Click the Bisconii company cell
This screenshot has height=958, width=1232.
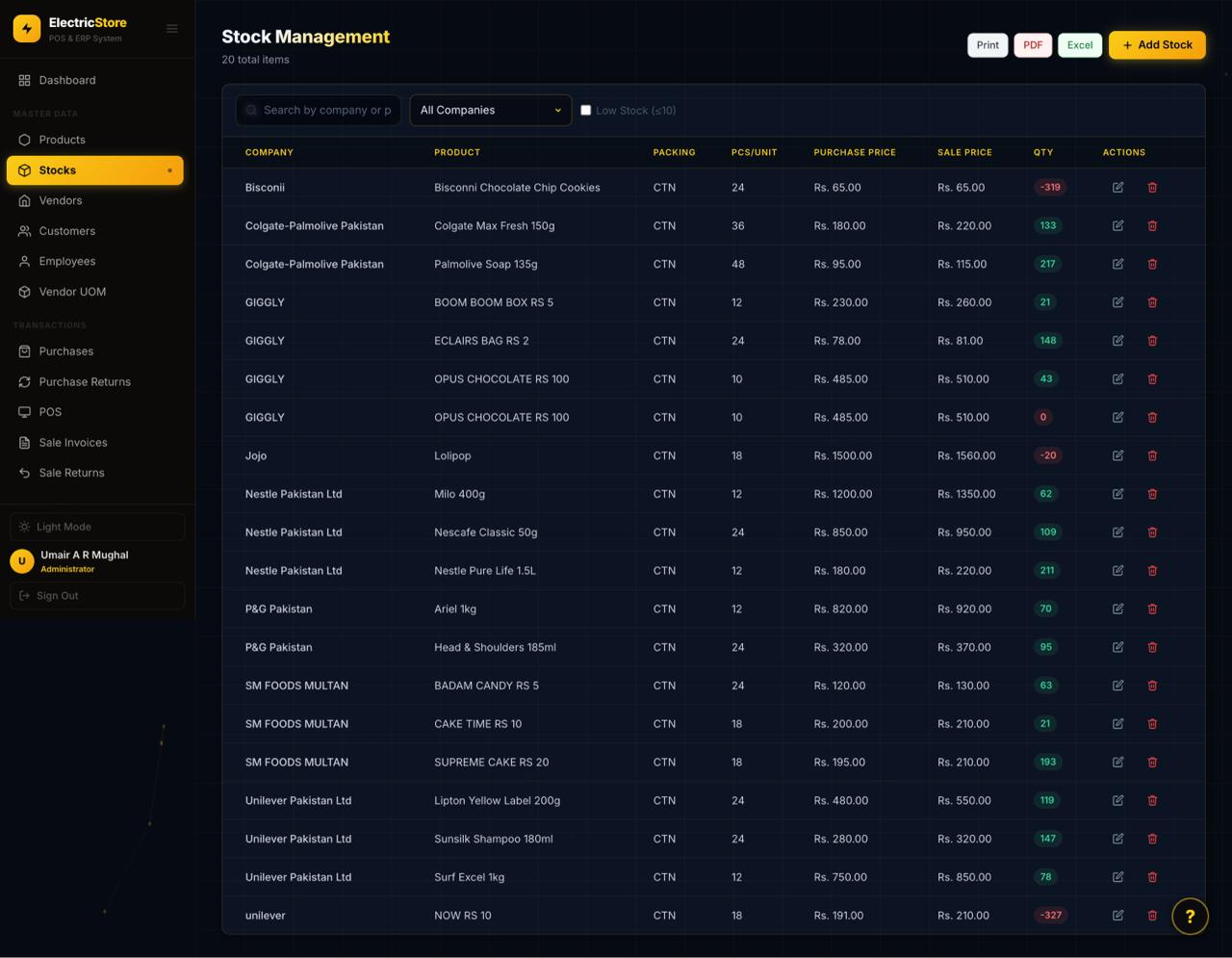coord(265,188)
